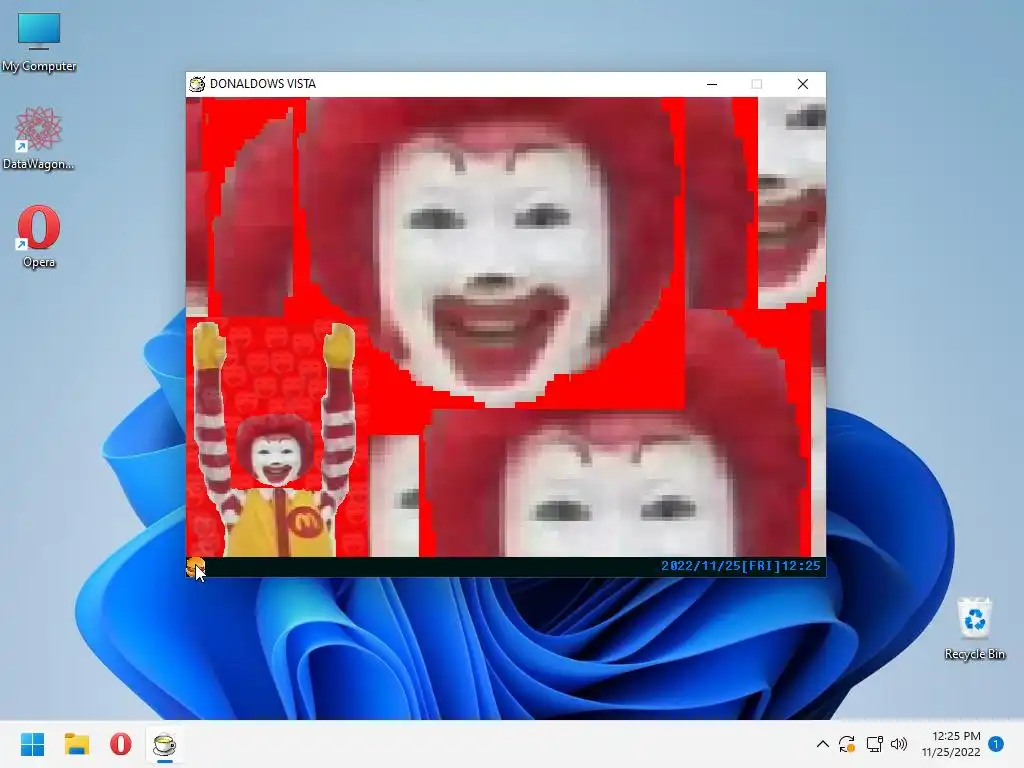Select the Java app taskbar icon
The image size is (1024, 768).
pyautogui.click(x=165, y=744)
